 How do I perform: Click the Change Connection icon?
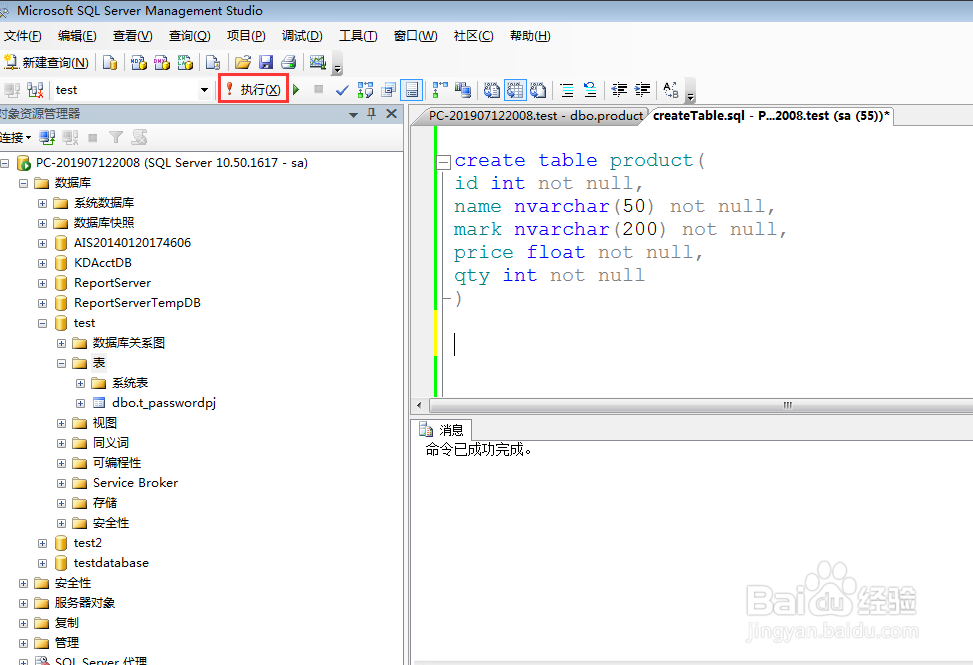35,90
